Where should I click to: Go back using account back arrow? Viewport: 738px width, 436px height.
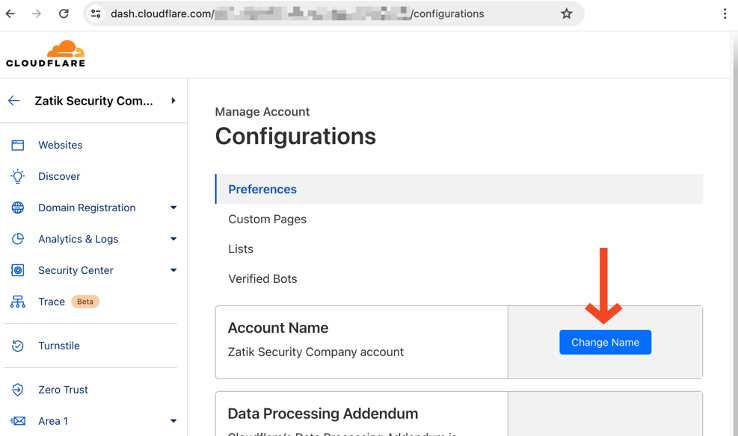(14, 100)
